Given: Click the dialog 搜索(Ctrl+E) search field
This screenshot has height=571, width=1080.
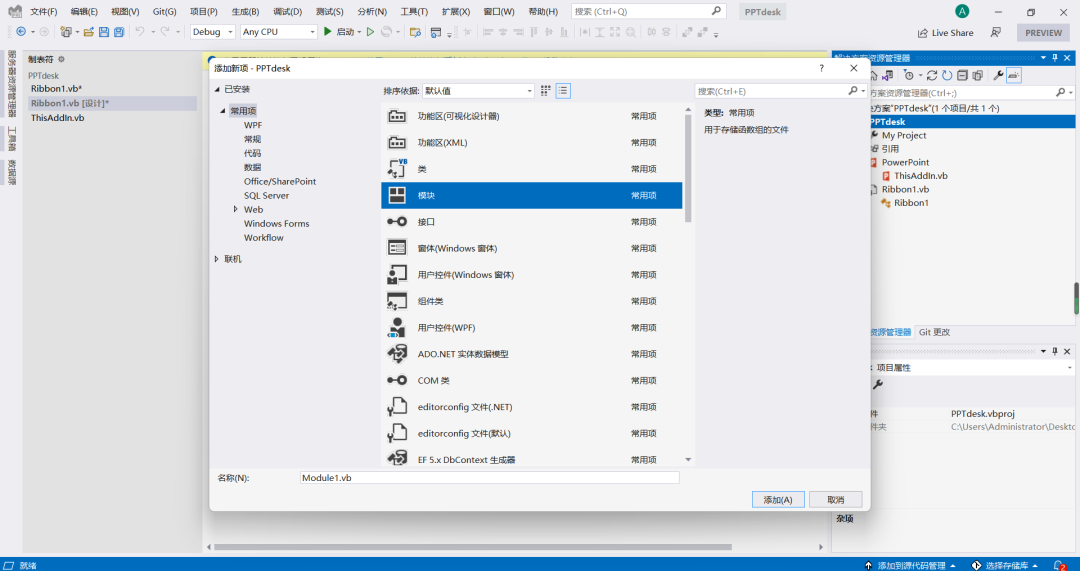Looking at the screenshot, I should [771, 91].
